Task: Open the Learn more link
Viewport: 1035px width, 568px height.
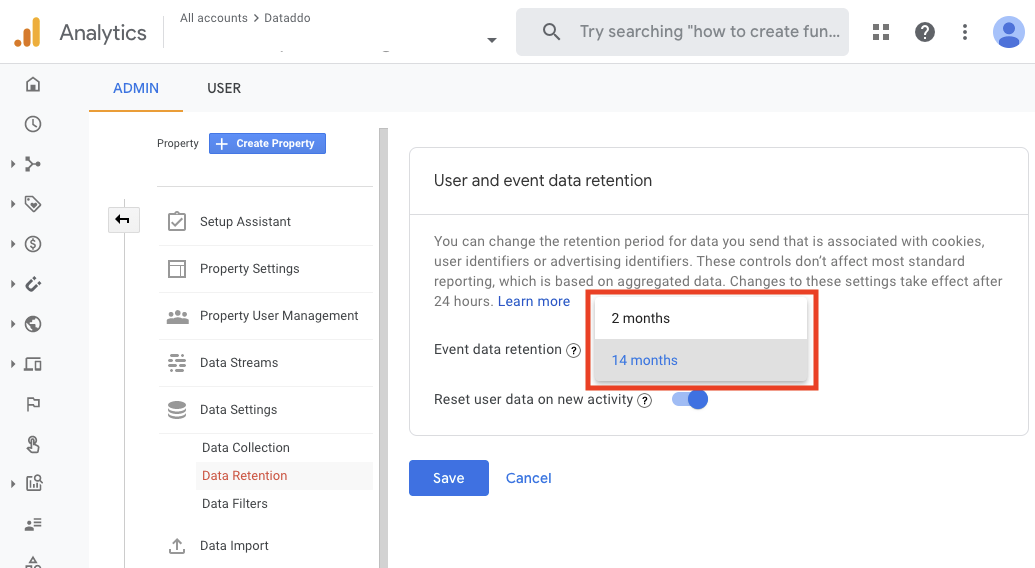Action: coord(534,301)
